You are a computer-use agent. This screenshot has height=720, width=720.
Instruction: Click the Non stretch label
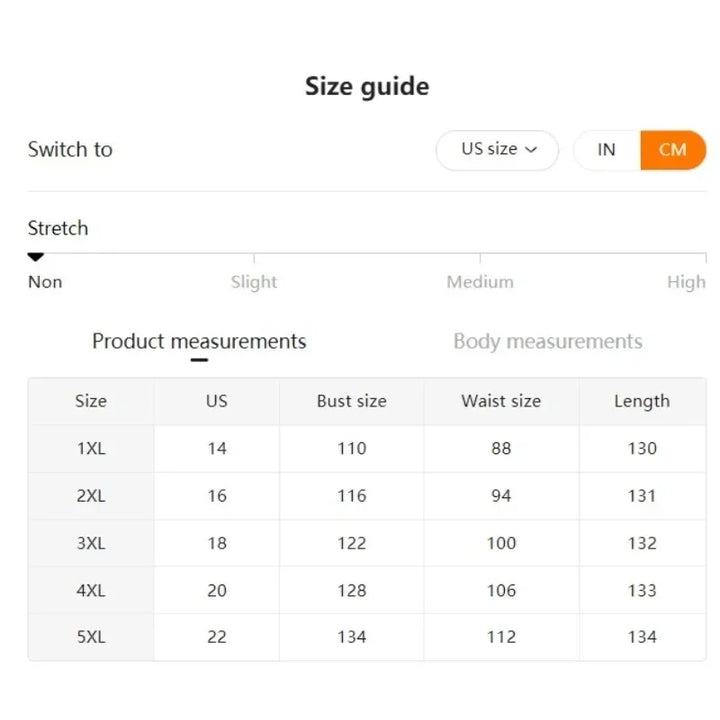[x=45, y=282]
